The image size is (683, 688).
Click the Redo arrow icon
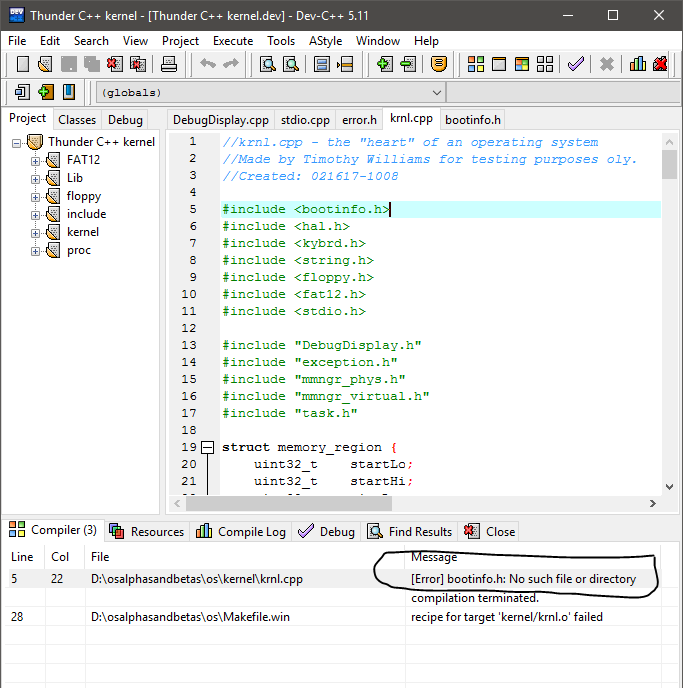coord(231,64)
